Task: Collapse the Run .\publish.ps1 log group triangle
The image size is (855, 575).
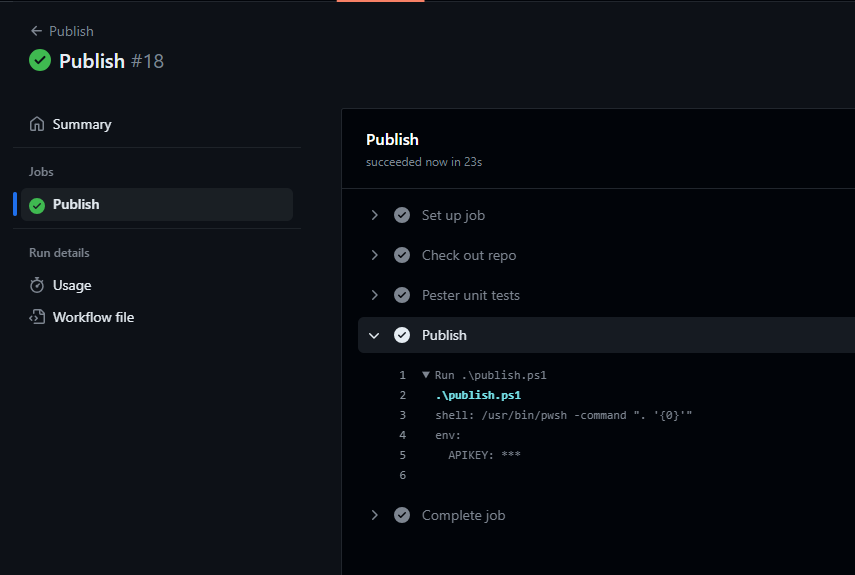Action: (426, 375)
